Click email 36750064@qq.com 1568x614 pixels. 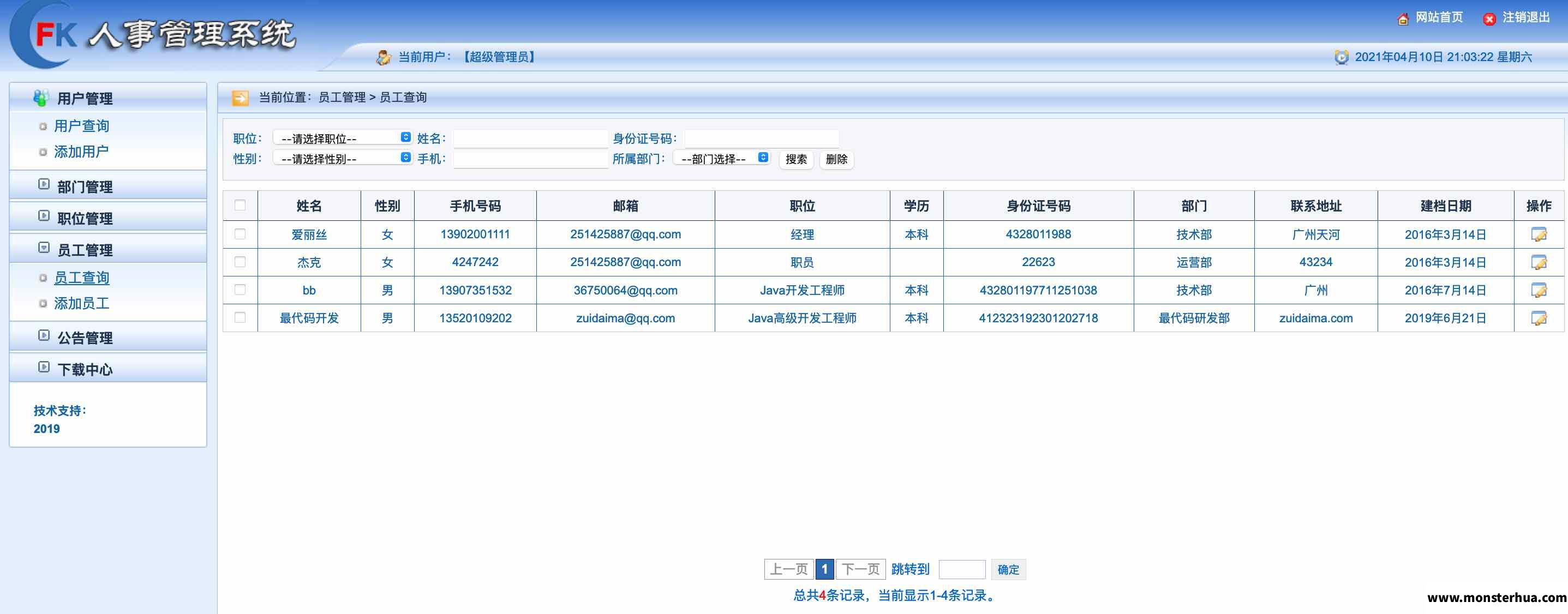(625, 290)
